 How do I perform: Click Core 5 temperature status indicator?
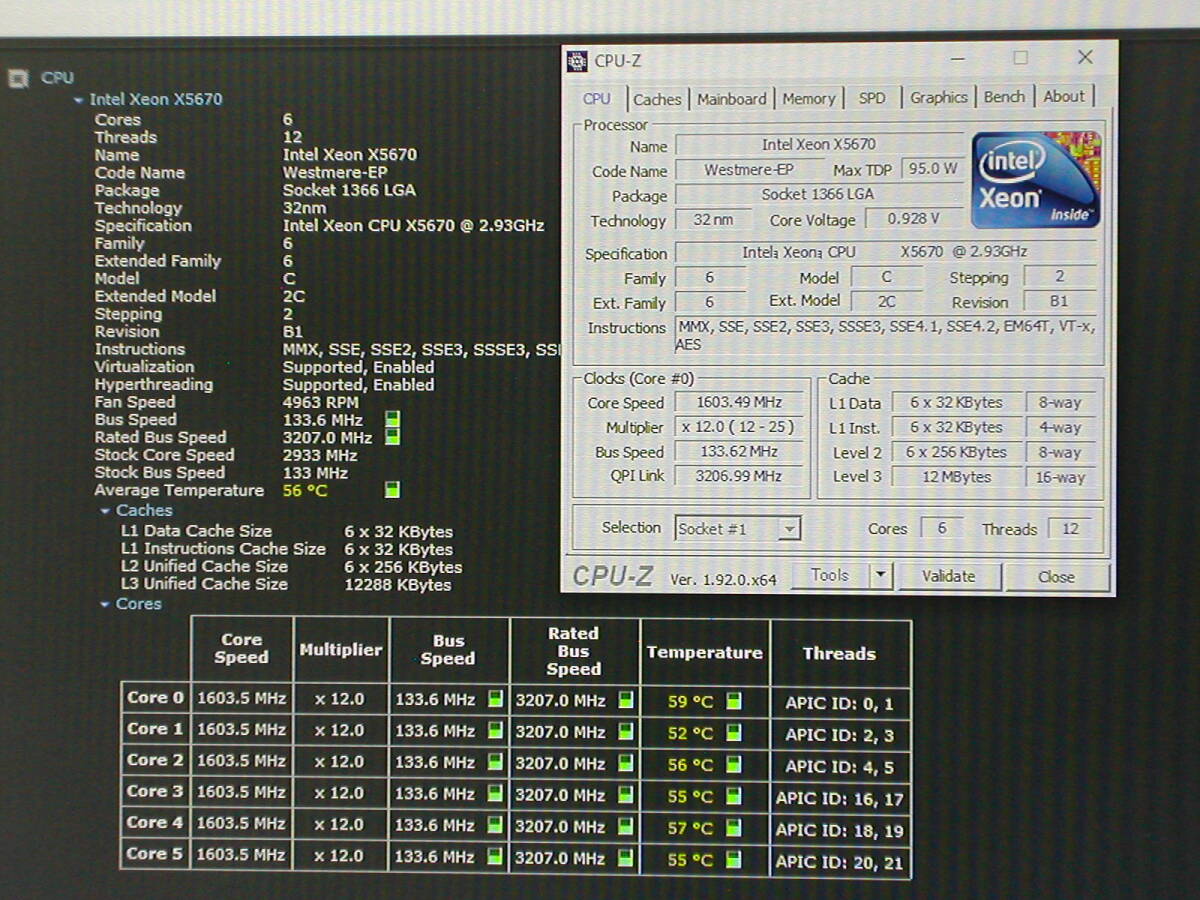tap(734, 859)
